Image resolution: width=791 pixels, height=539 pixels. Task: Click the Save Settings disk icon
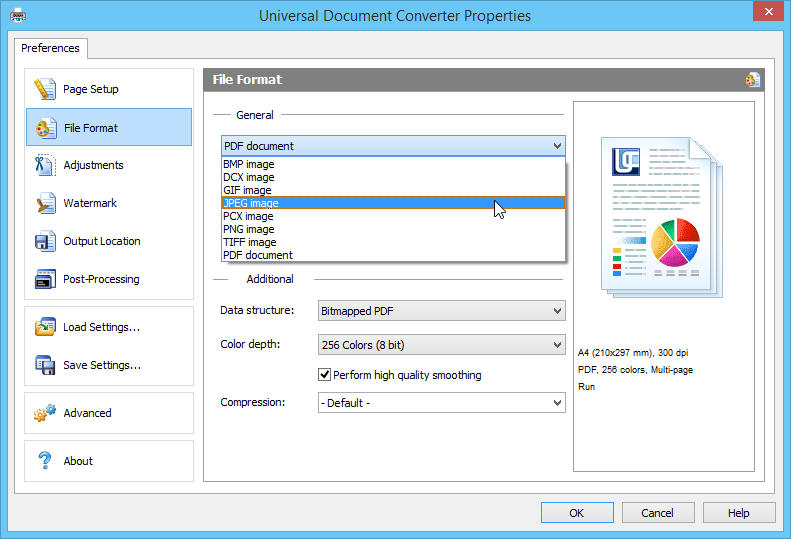(x=45, y=365)
